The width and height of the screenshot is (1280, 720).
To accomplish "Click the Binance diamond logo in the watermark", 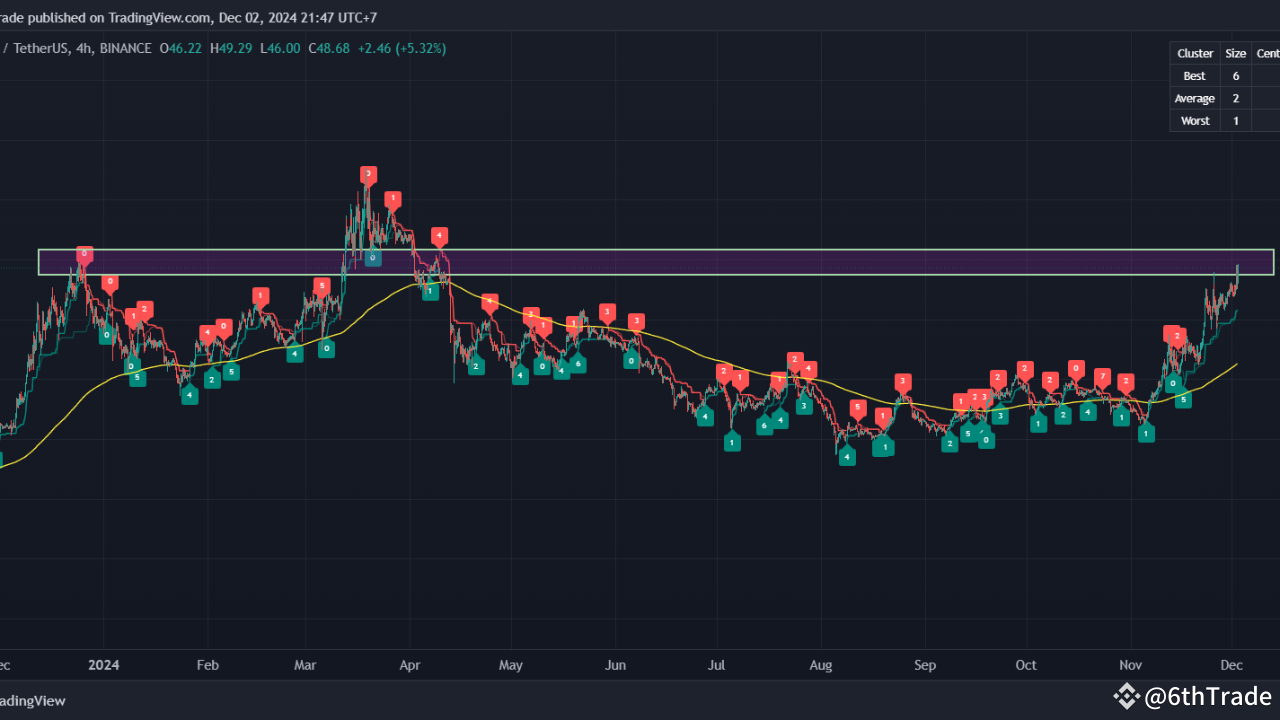I will pos(1127,696).
